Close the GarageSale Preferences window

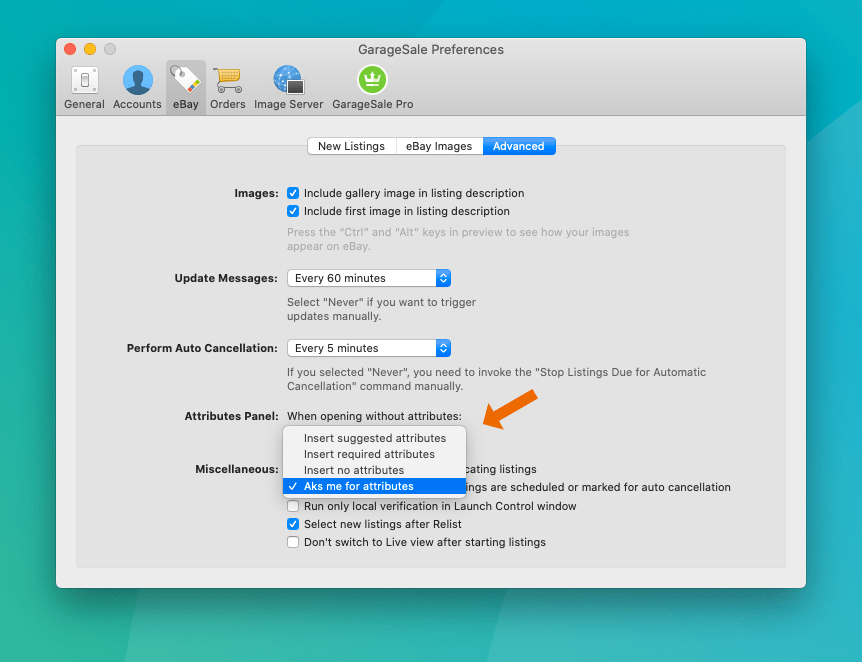pyautogui.click(x=70, y=49)
